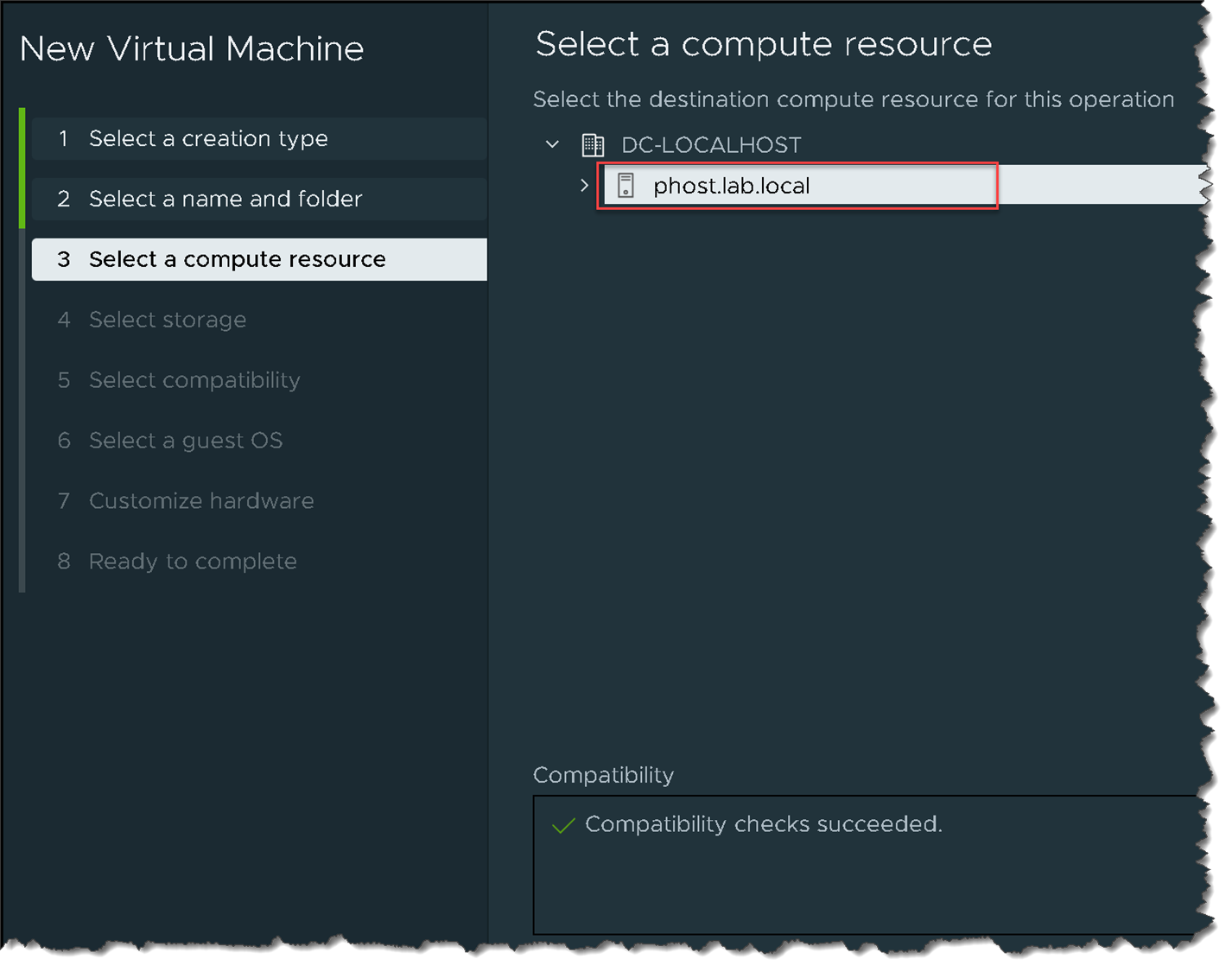Click the host server icon beside phost.lab.local
This screenshot has width=1232, height=972.
[x=626, y=185]
